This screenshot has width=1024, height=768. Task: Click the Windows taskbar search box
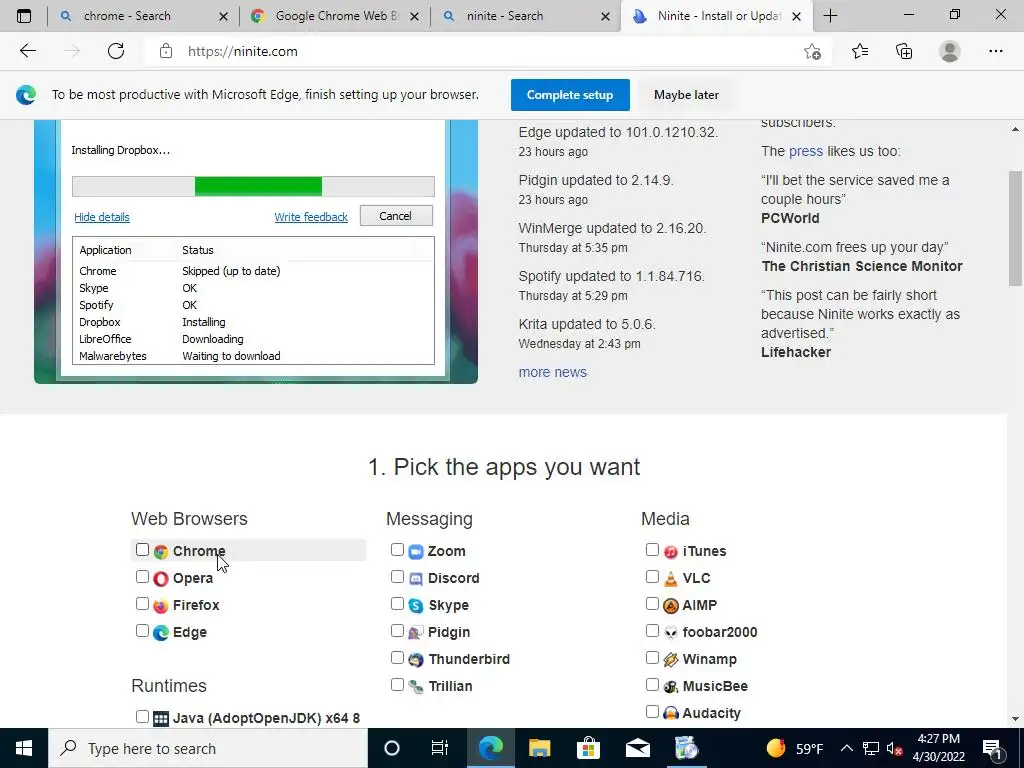(x=208, y=748)
